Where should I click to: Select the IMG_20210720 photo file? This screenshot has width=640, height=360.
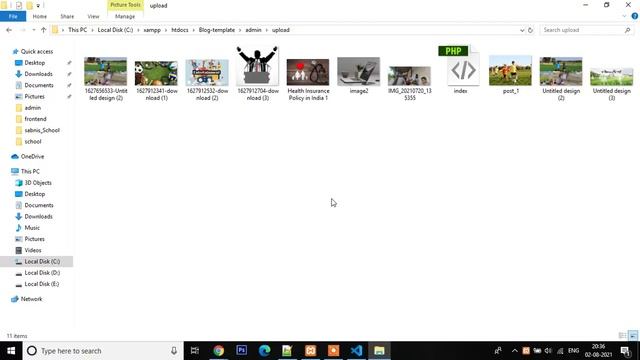[x=409, y=83]
